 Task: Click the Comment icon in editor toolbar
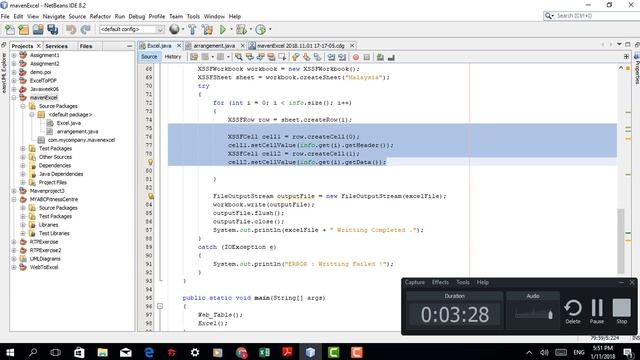380,57
